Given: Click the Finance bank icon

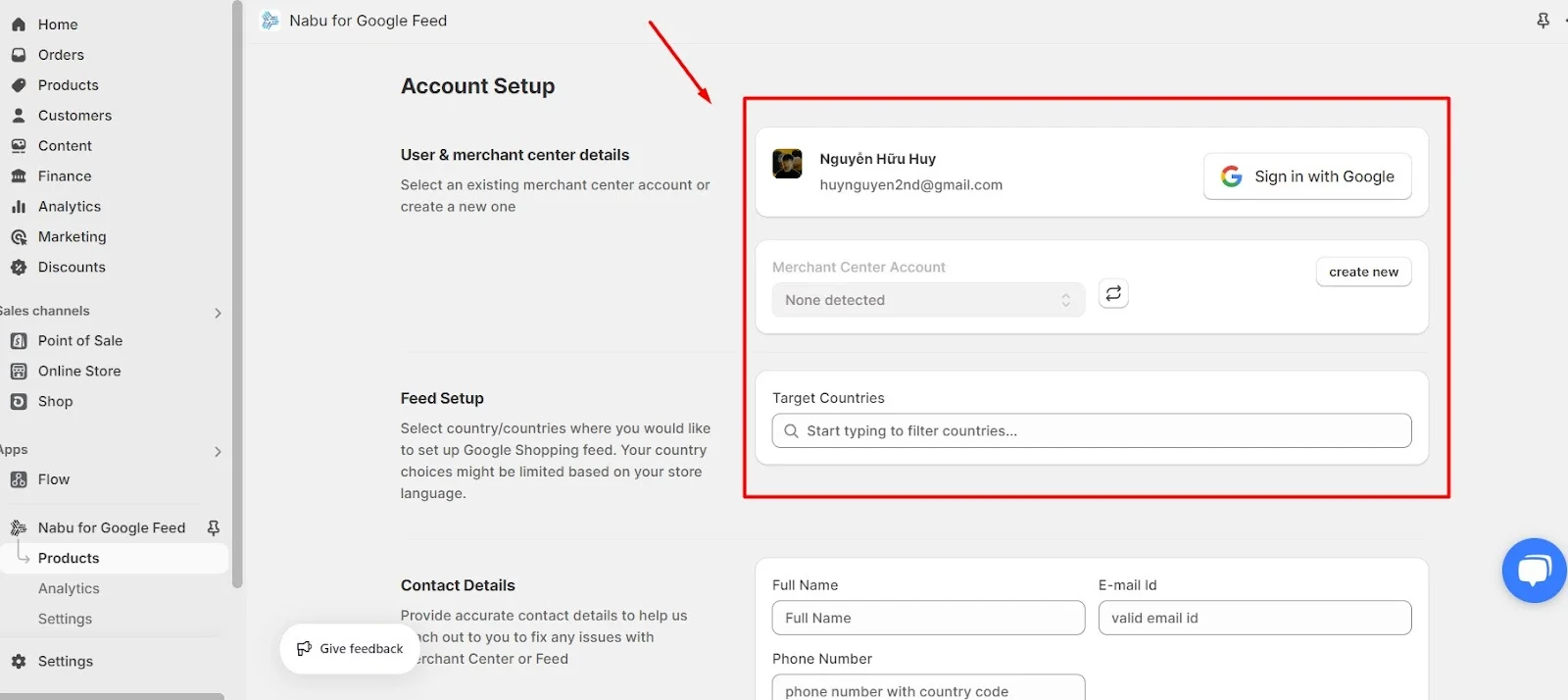Looking at the screenshot, I should coord(19,176).
